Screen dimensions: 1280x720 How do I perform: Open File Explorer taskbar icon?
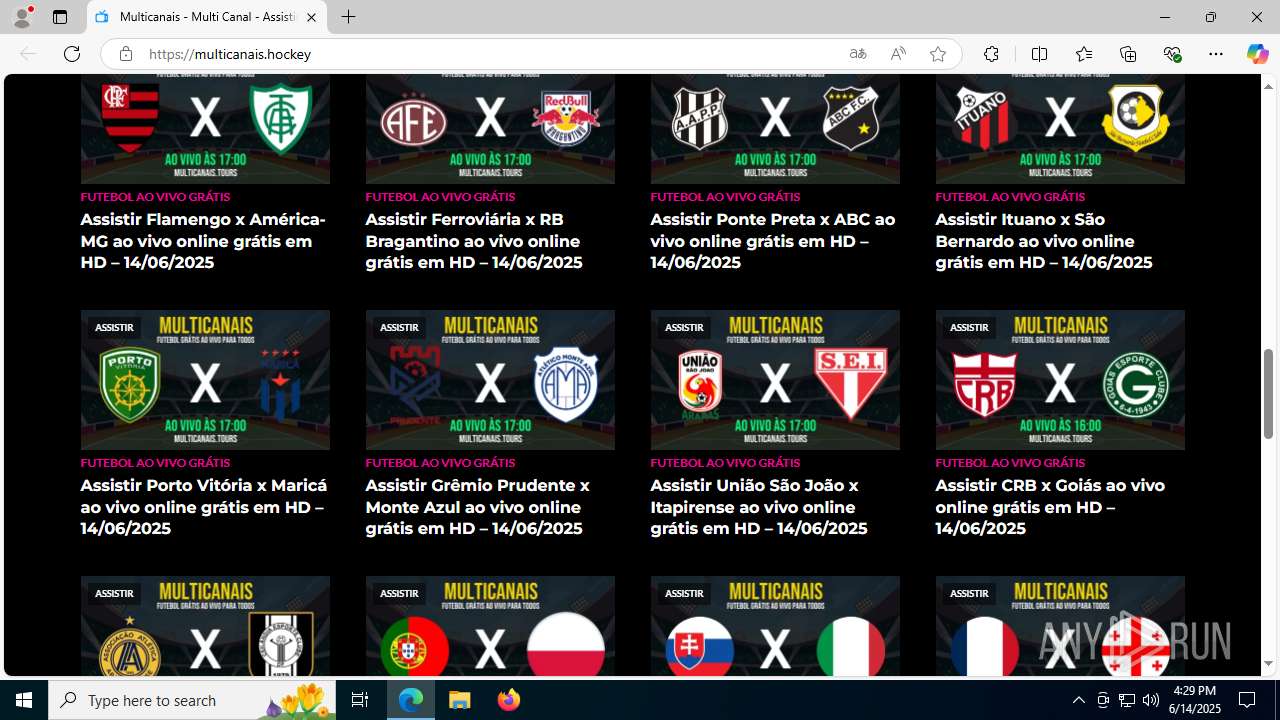(460, 700)
